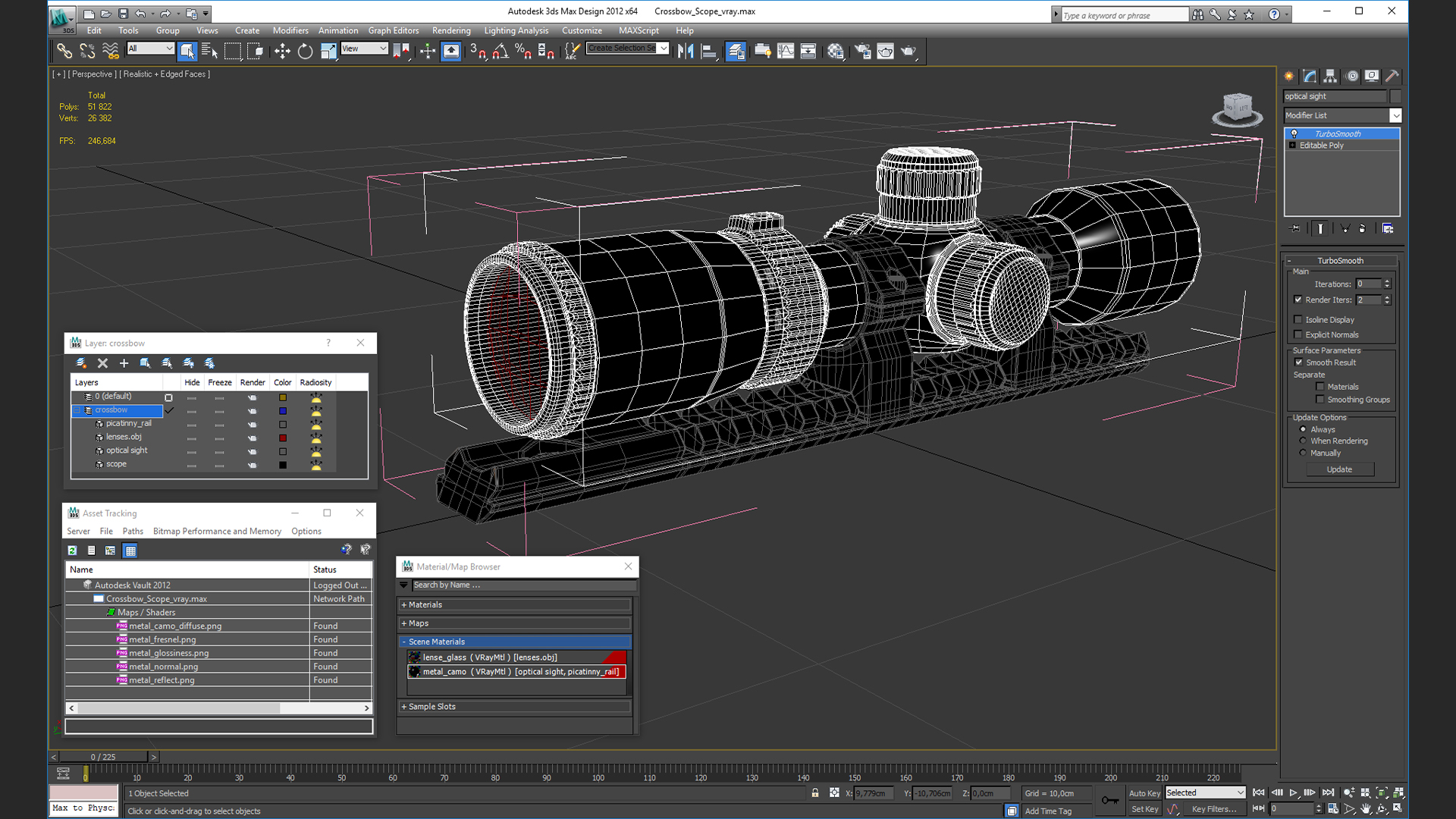1456x819 pixels.
Task: Click Configure Modifier Sets icon
Action: pos(1388,228)
